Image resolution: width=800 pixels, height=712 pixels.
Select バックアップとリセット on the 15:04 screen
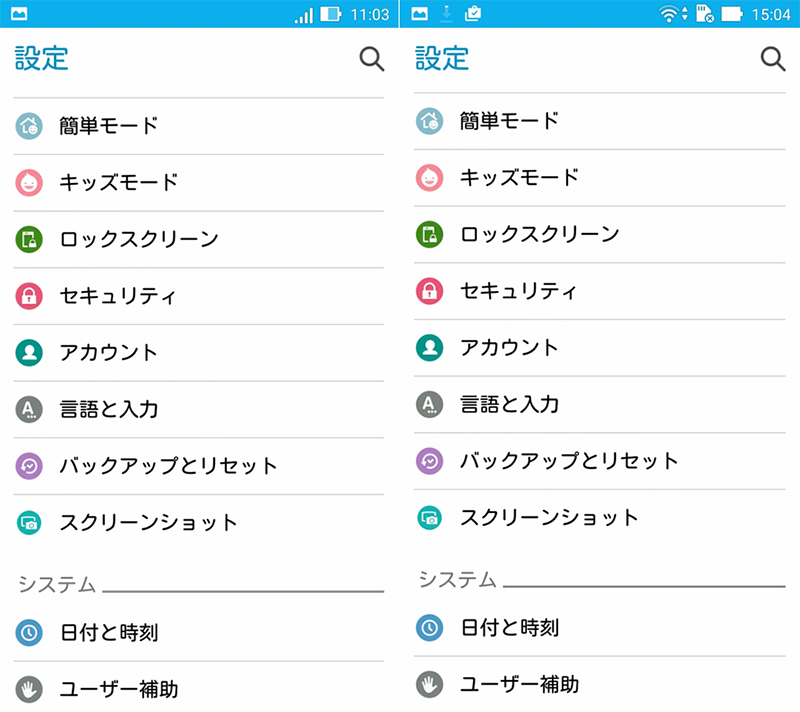569,461
